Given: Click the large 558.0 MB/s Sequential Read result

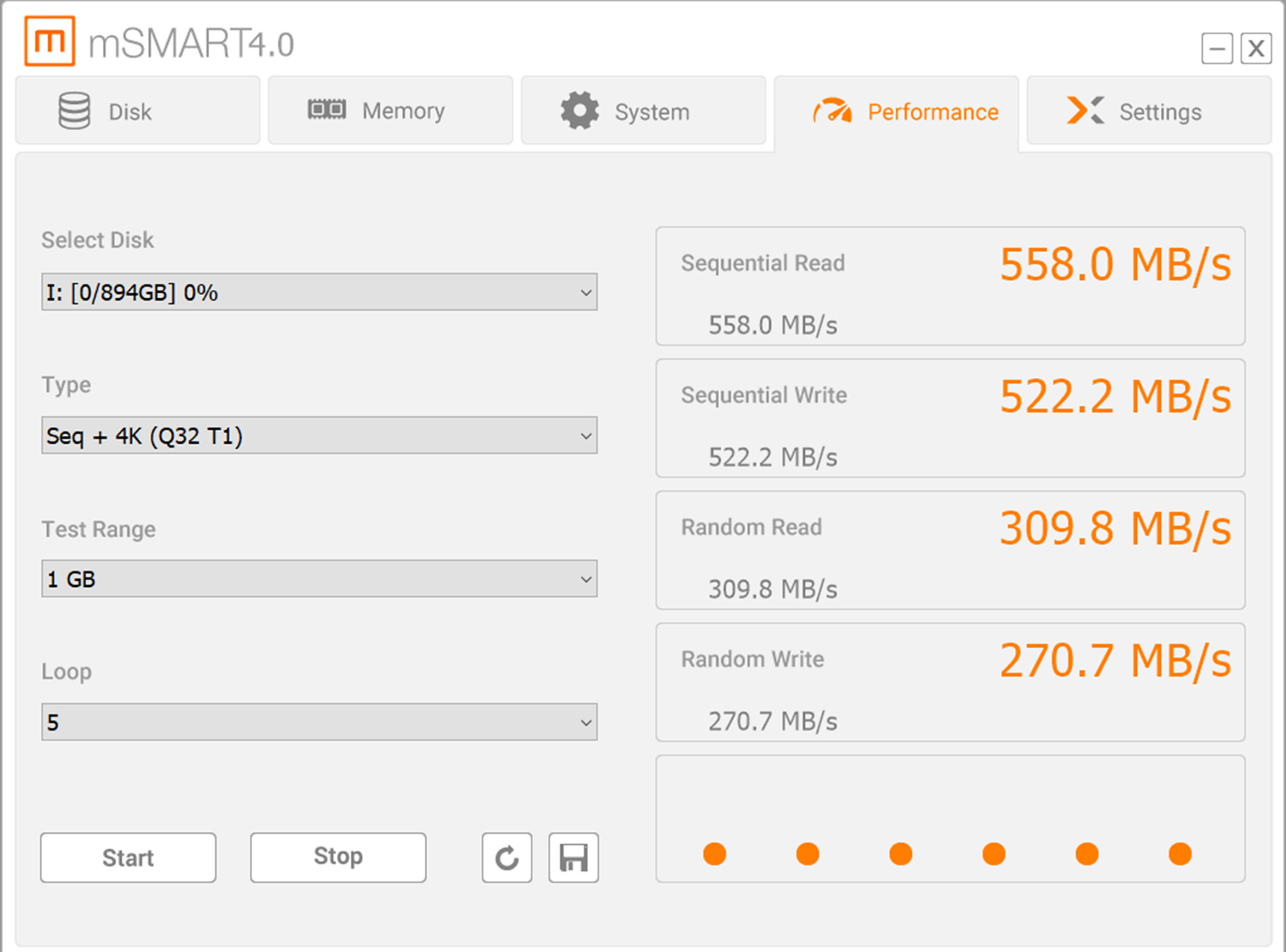Looking at the screenshot, I should point(1115,265).
